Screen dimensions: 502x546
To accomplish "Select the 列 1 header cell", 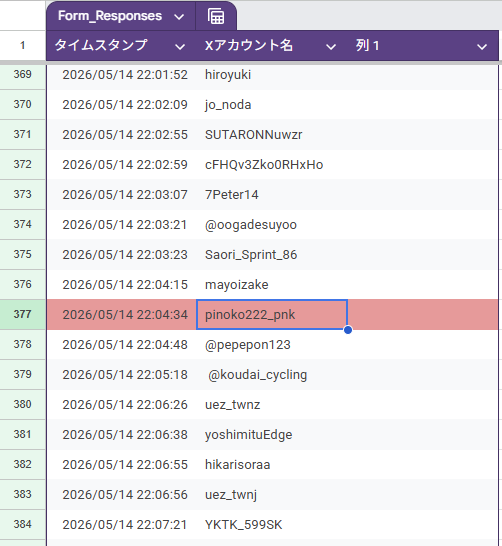I will (423, 46).
